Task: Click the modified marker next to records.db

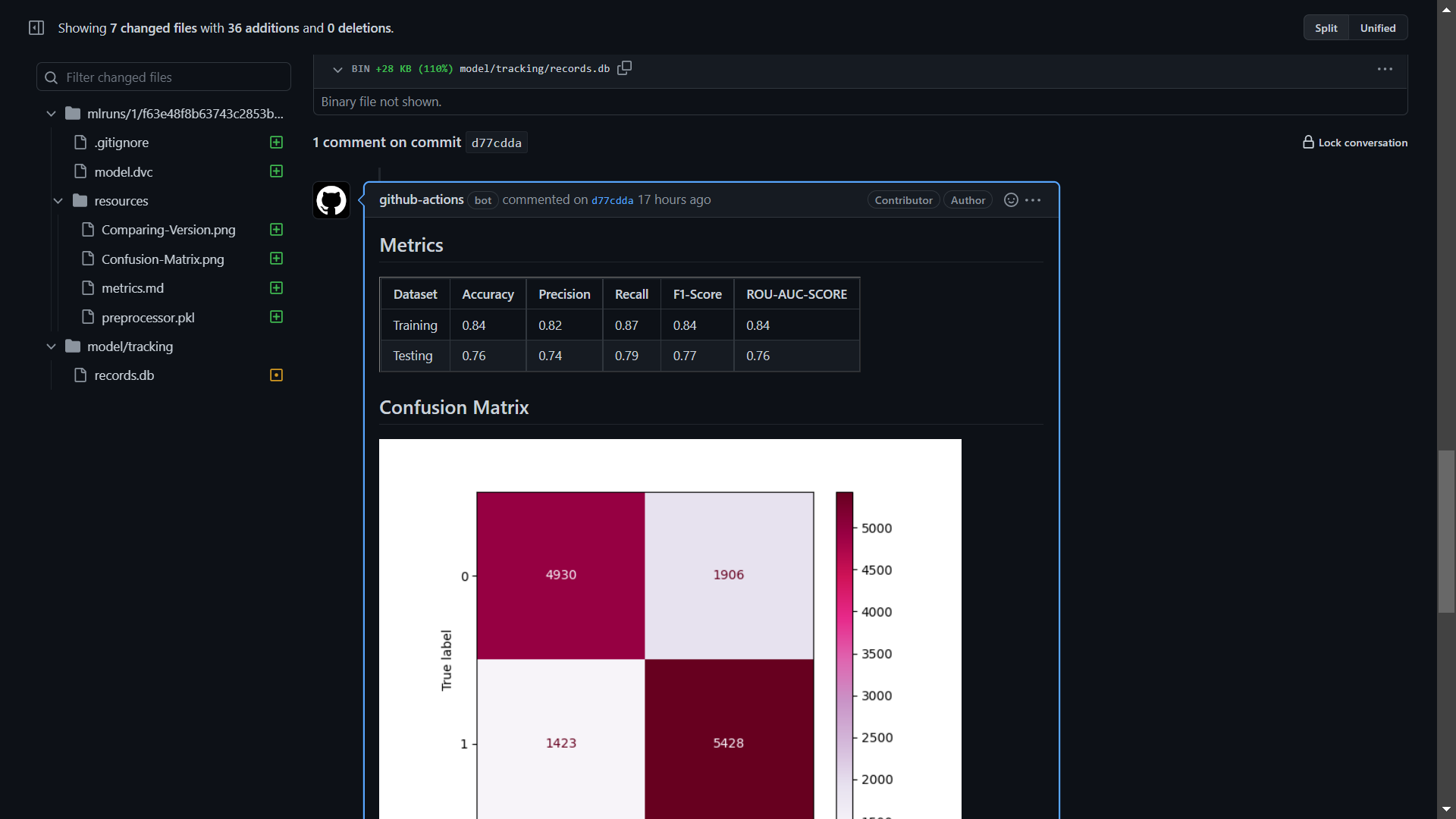Action: coord(276,375)
